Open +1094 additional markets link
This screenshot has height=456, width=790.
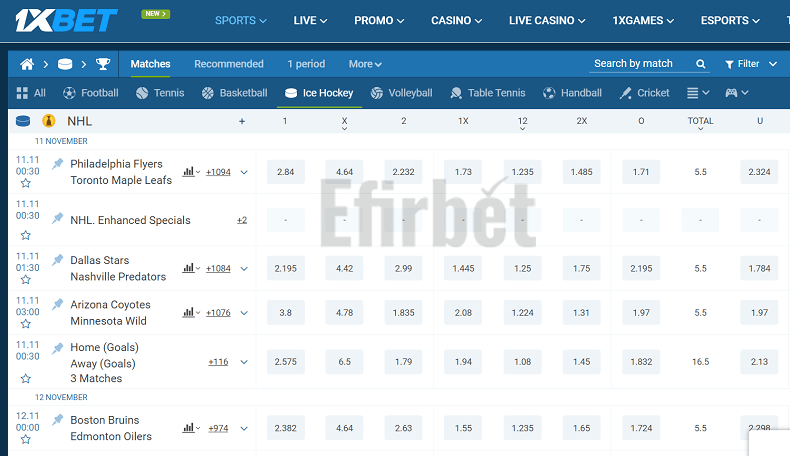point(218,172)
